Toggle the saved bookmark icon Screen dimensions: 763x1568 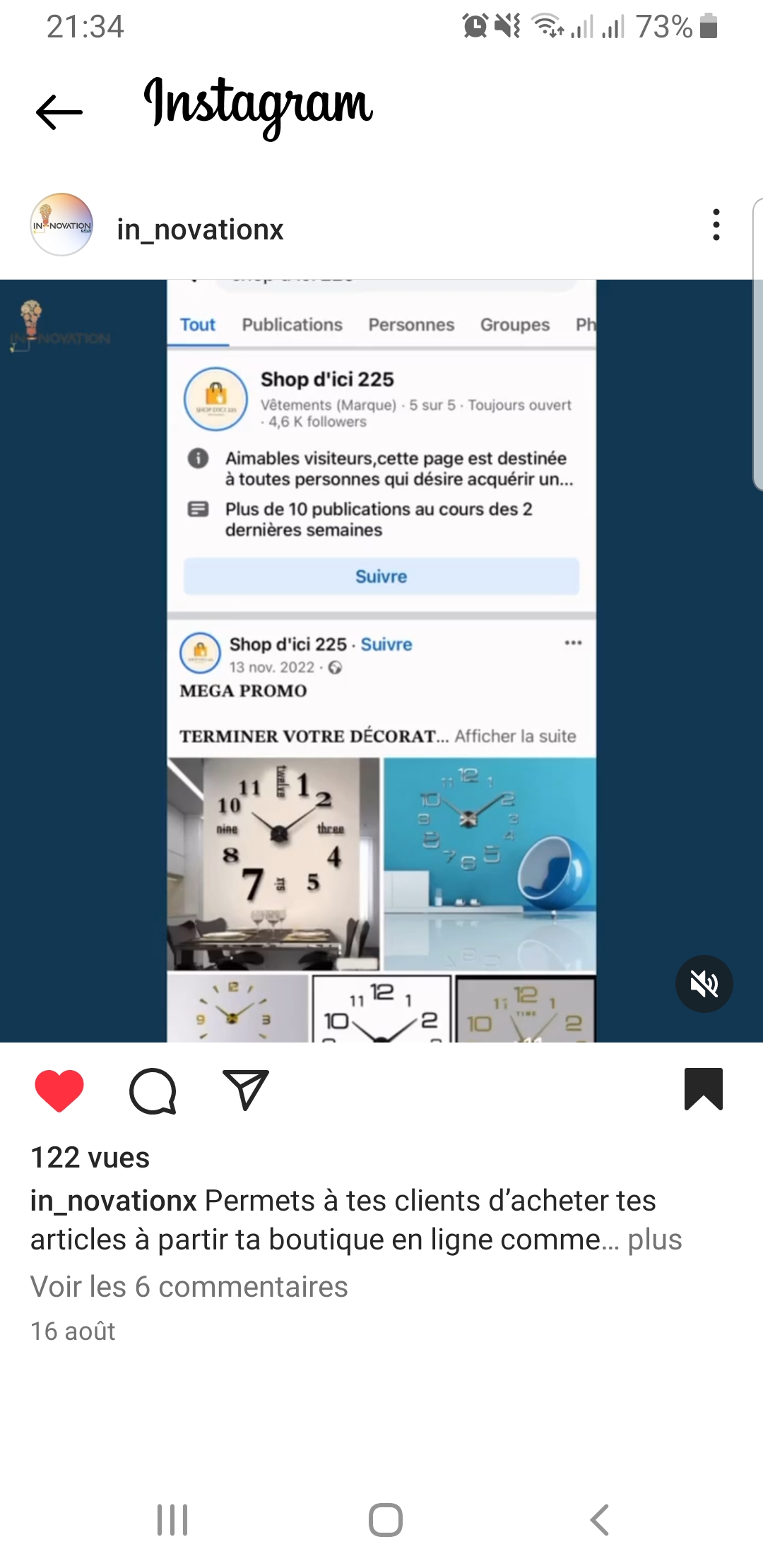(x=704, y=1089)
